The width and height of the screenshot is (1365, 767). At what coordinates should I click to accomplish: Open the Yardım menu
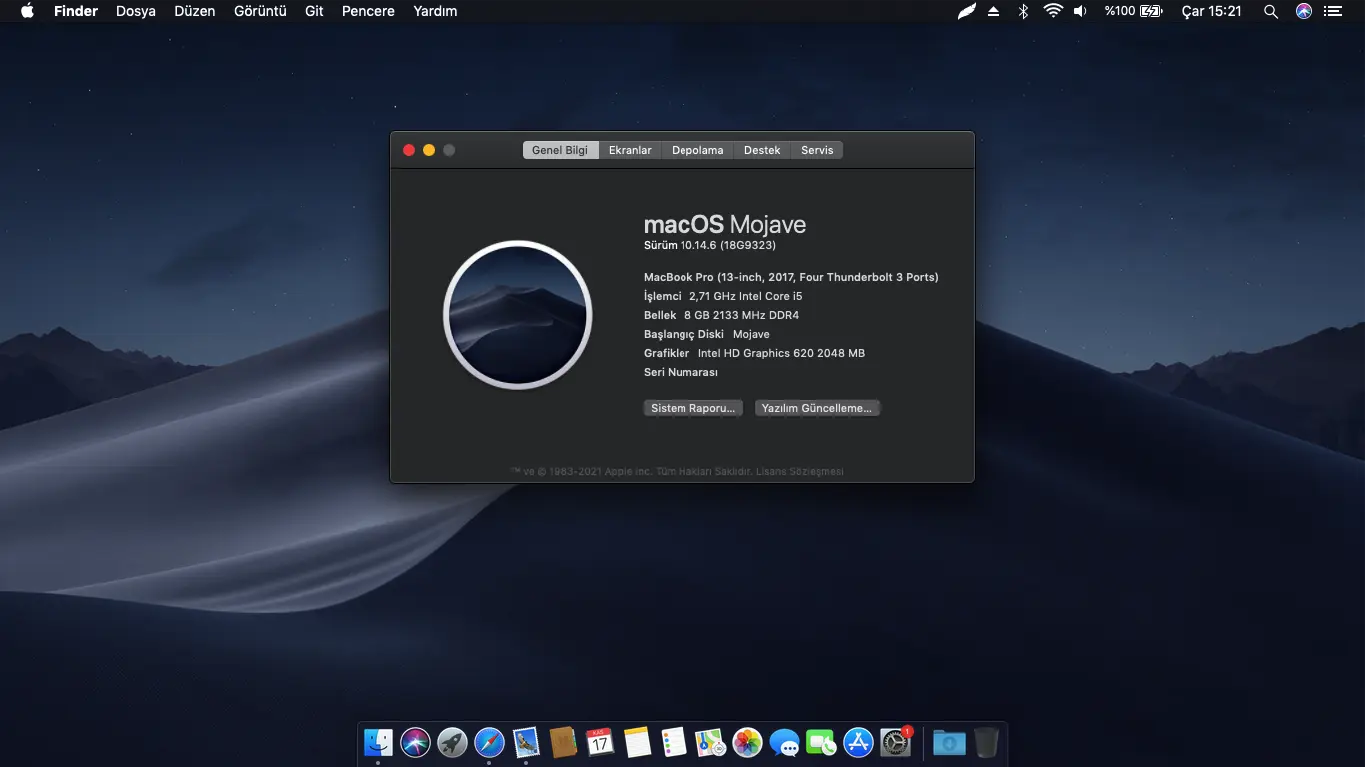(x=435, y=11)
